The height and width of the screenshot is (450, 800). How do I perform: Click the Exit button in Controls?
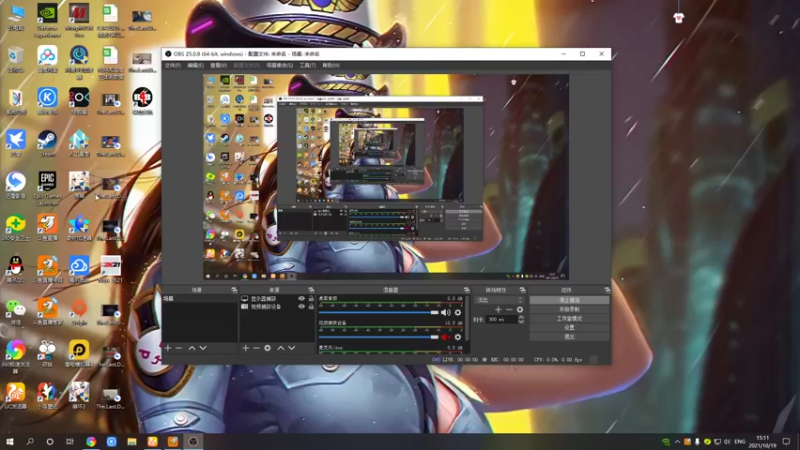pos(569,337)
